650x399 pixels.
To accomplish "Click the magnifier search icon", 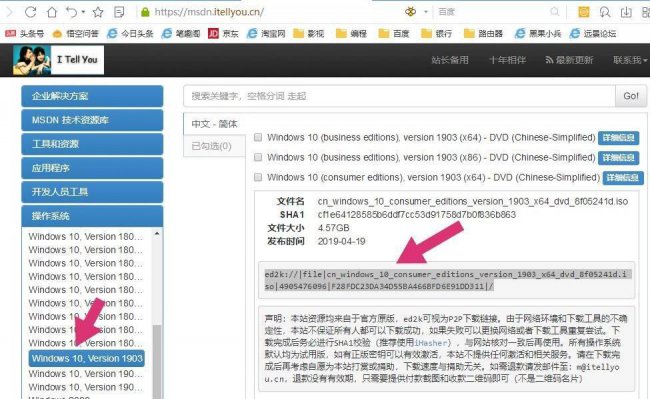I will 555,12.
